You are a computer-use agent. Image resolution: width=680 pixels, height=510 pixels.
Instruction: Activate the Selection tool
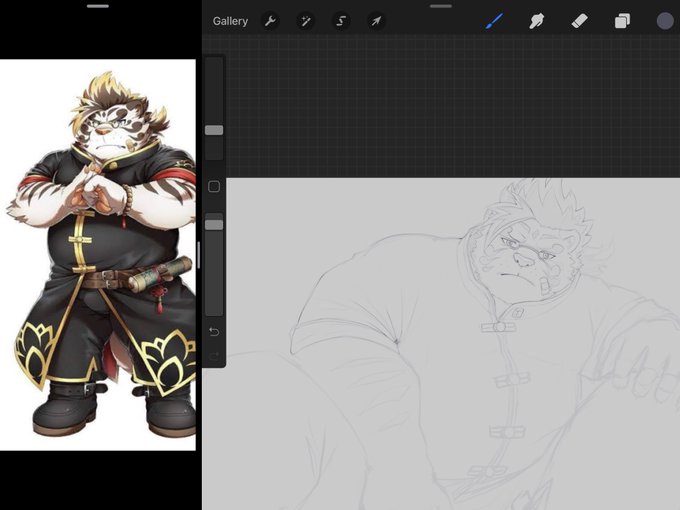(341, 21)
